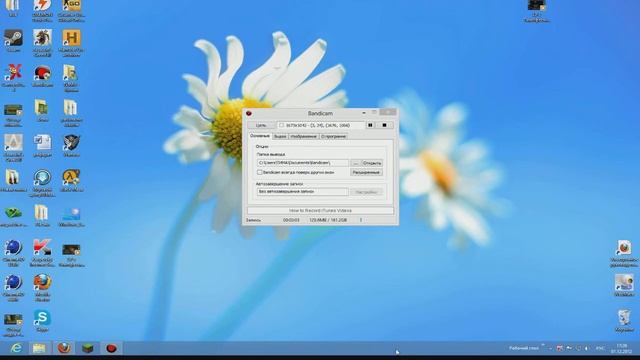
Task: Enable Bandicam always on top checkbox
Action: pyautogui.click(x=260, y=173)
